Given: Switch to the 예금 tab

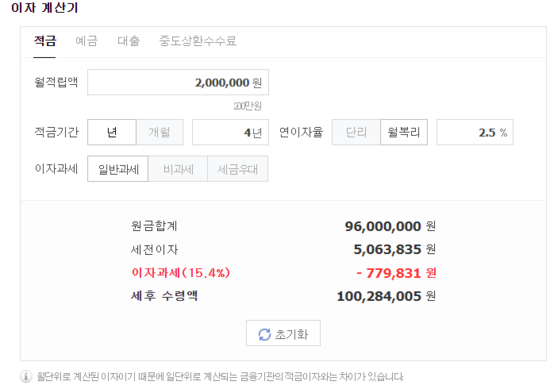Looking at the screenshot, I should coord(86,41).
